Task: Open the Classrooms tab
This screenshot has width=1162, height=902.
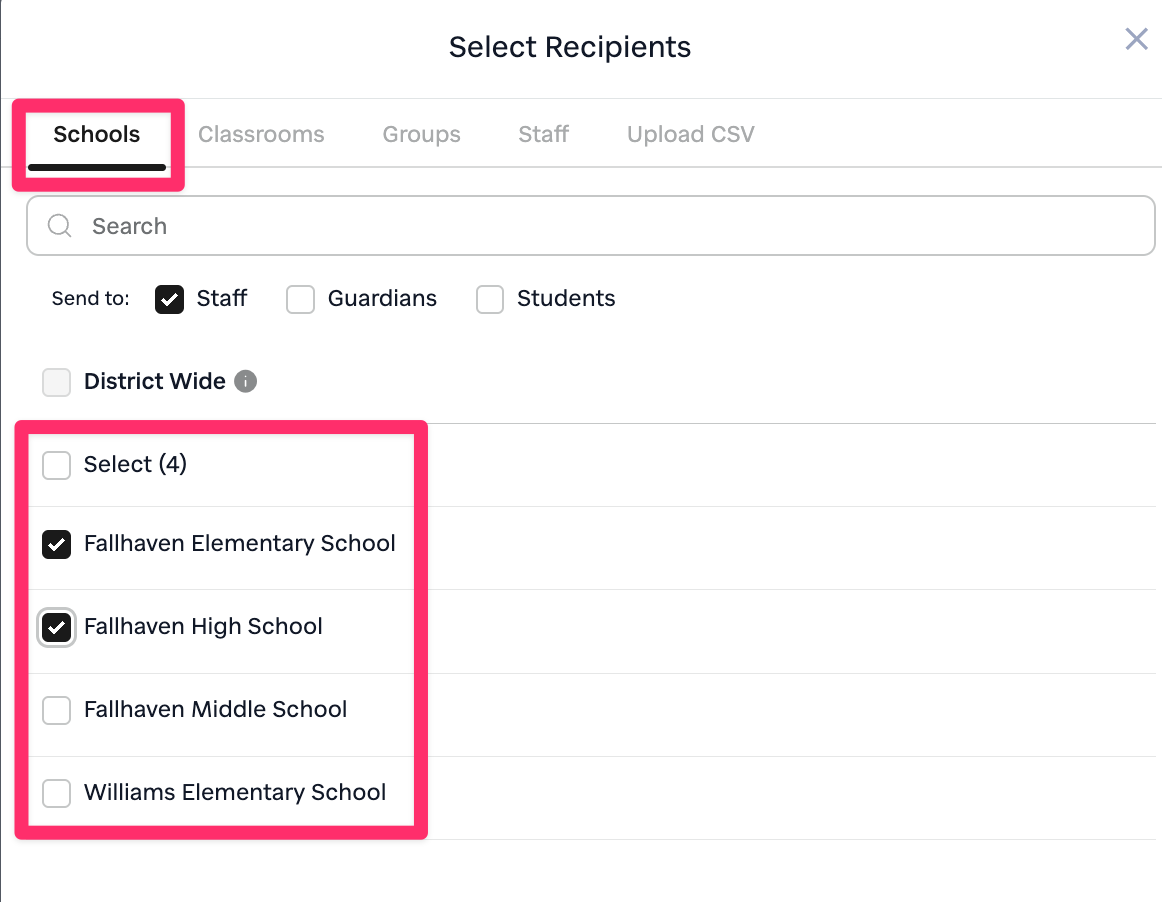Action: [x=261, y=135]
